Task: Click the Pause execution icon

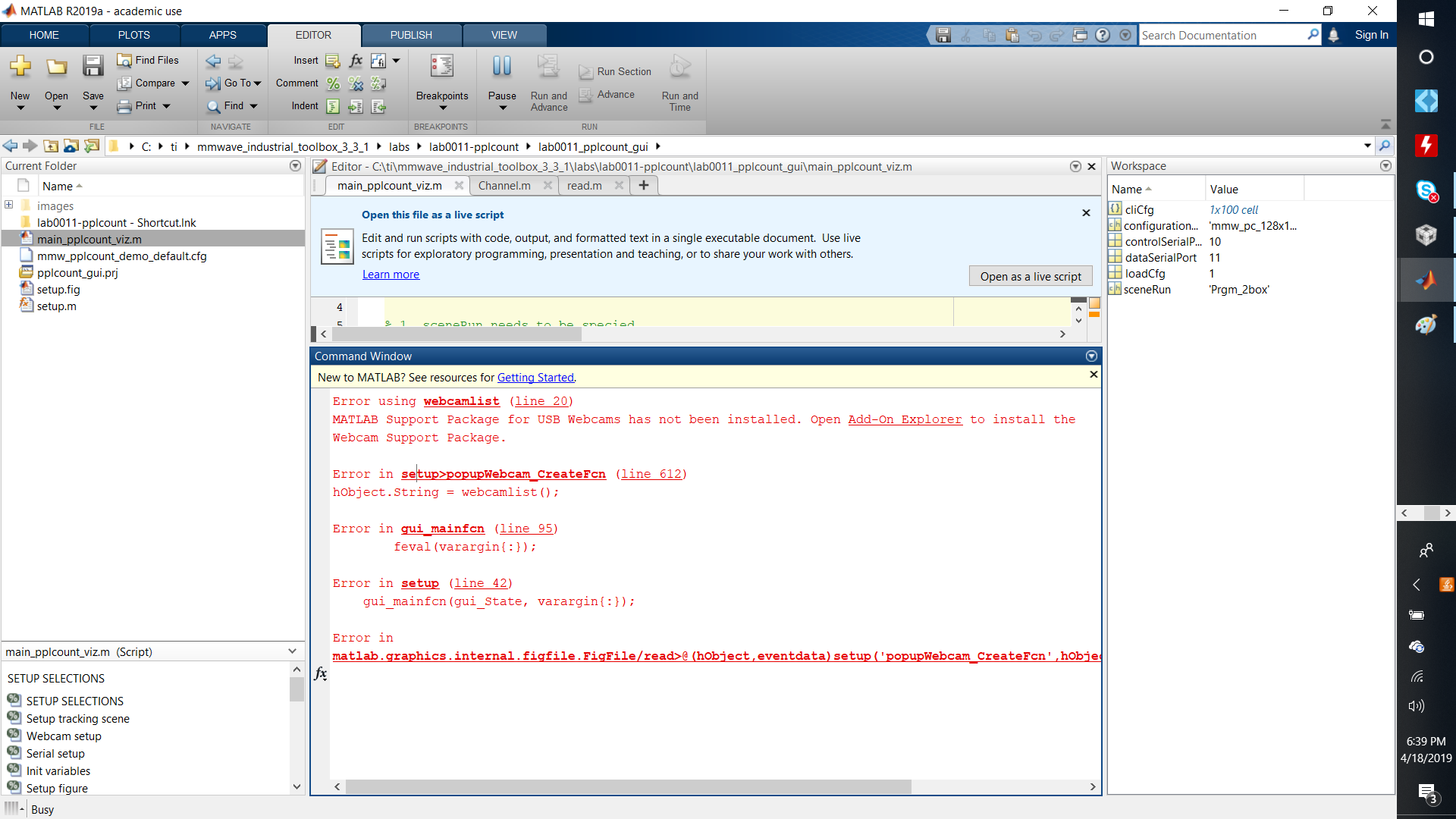Action: 501,67
